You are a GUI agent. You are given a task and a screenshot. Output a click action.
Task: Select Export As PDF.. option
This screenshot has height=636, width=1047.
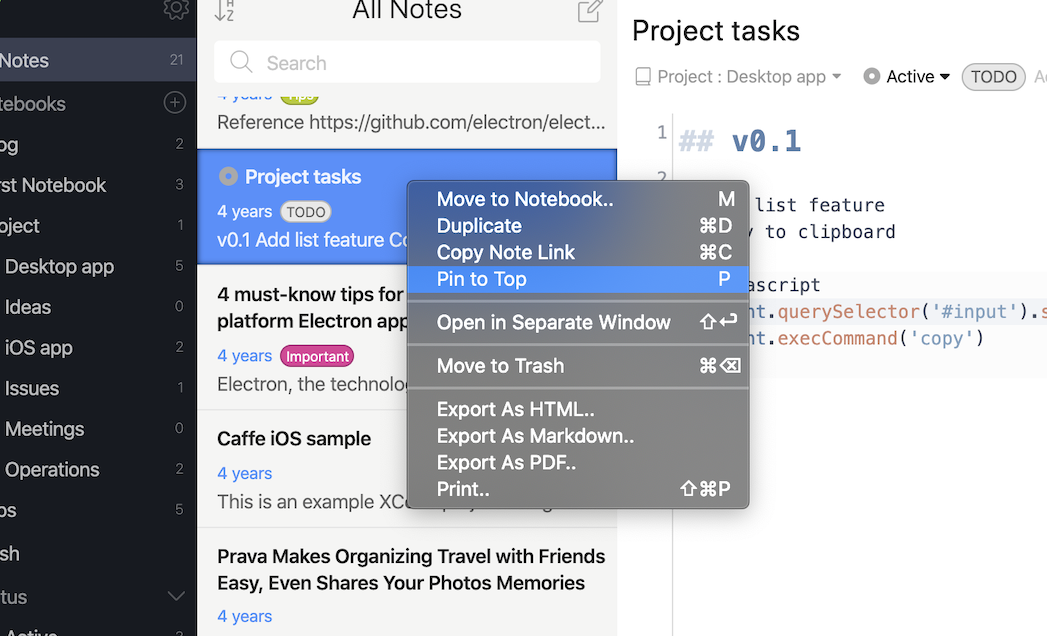tap(506, 463)
